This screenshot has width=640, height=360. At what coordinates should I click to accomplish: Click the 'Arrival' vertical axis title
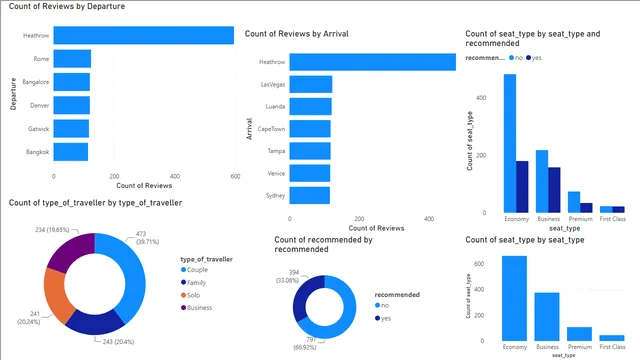coord(249,129)
